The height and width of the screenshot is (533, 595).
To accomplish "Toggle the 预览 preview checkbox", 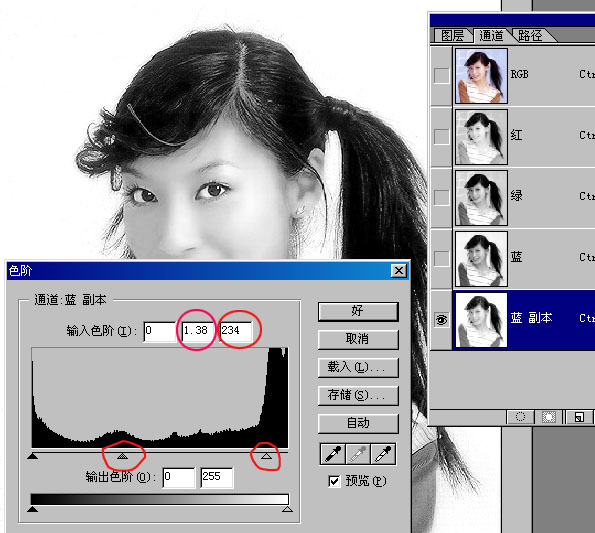I will coord(334,481).
